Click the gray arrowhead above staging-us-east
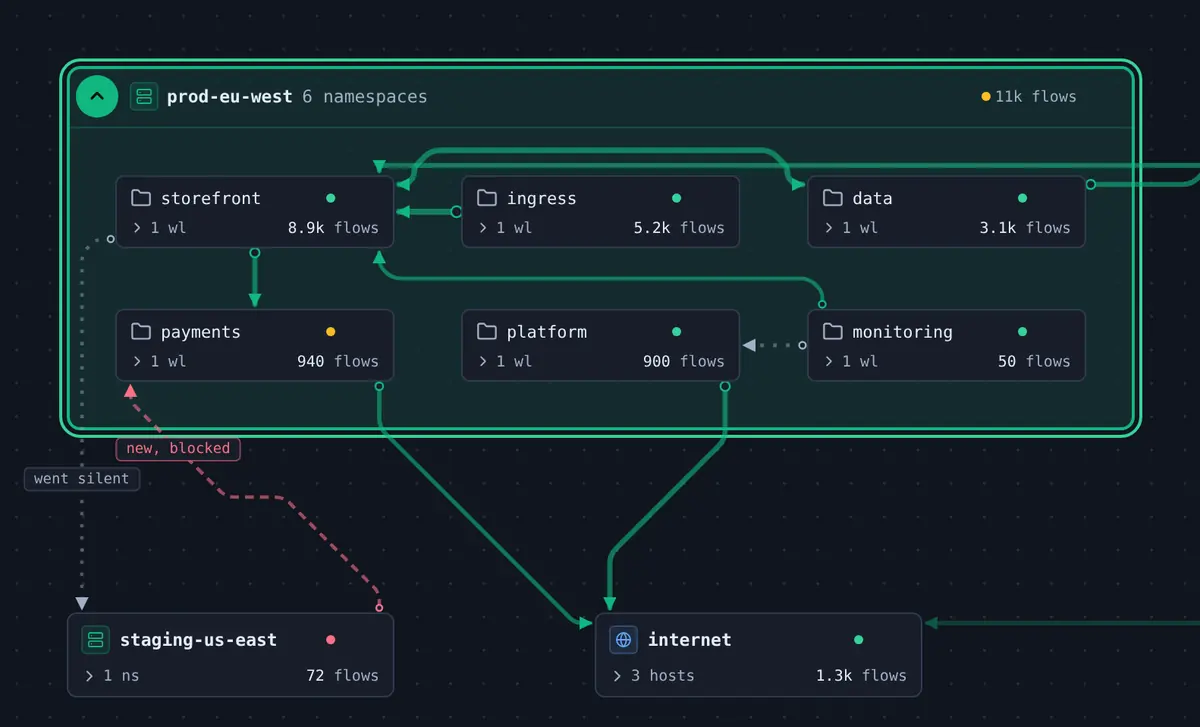 click(82, 603)
